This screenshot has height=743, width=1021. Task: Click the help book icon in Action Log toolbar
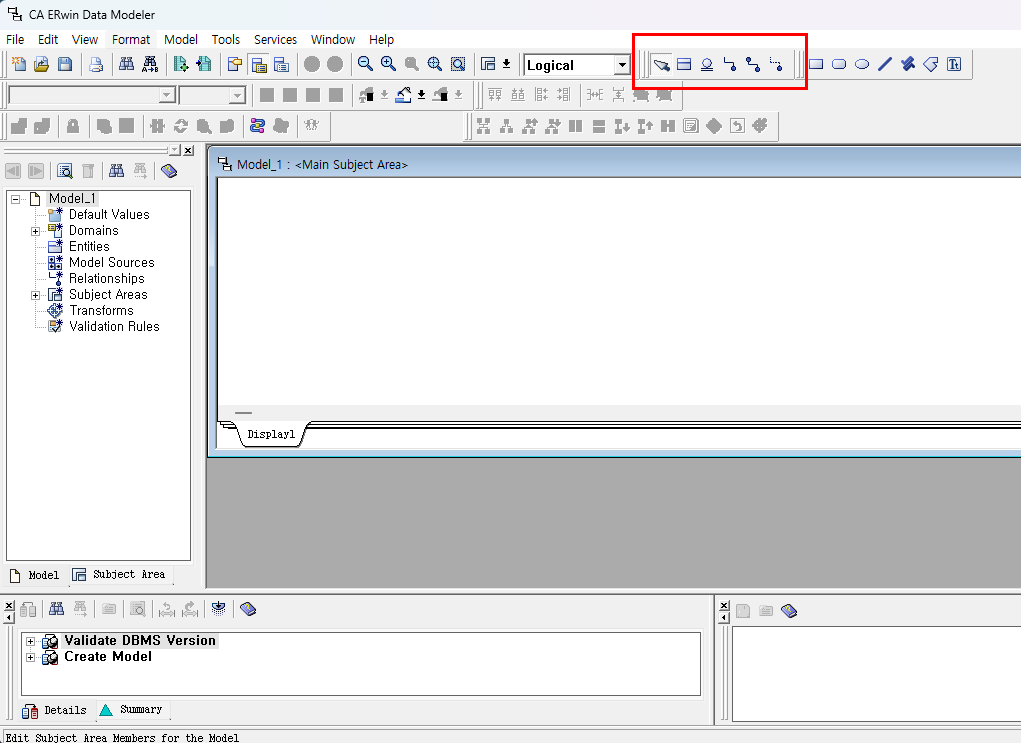tap(248, 610)
